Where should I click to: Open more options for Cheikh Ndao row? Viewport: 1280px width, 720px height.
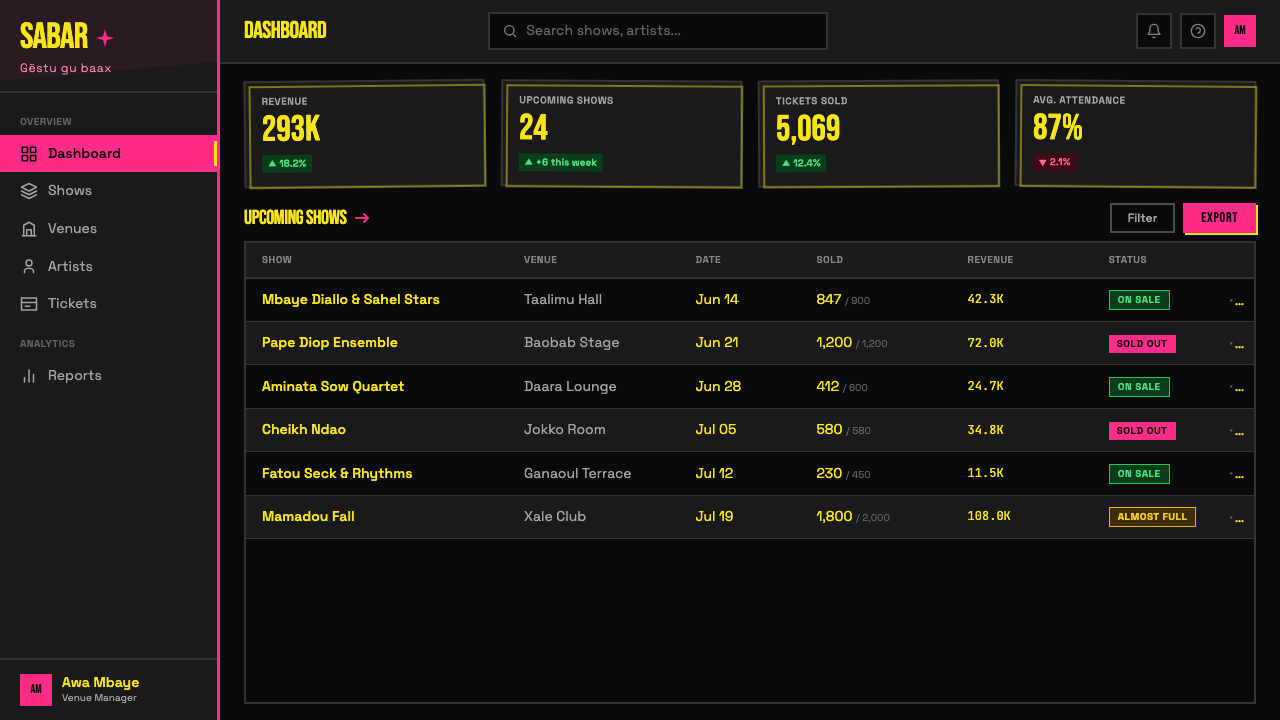tap(1237, 431)
